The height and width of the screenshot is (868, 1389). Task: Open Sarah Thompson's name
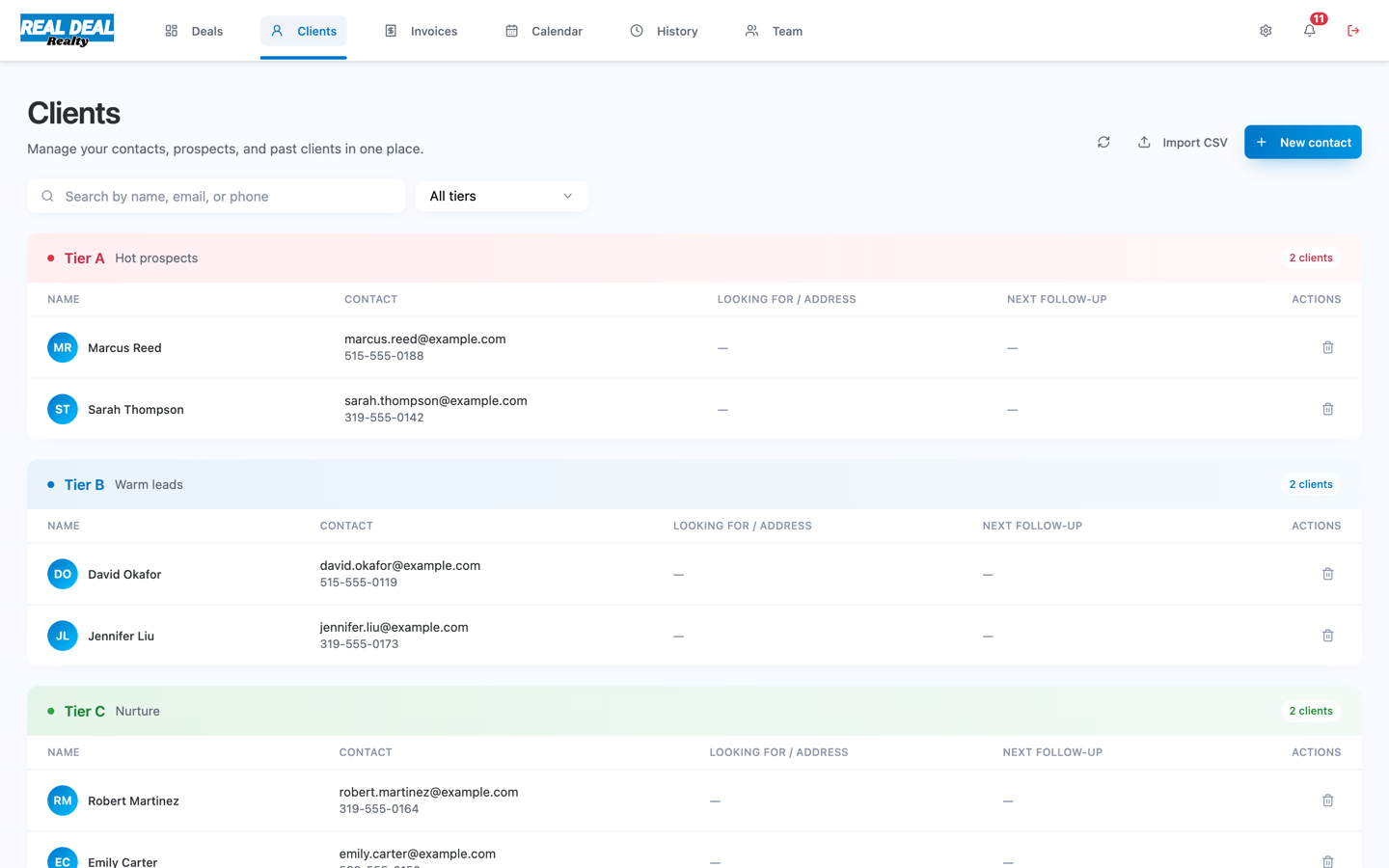[x=136, y=410]
